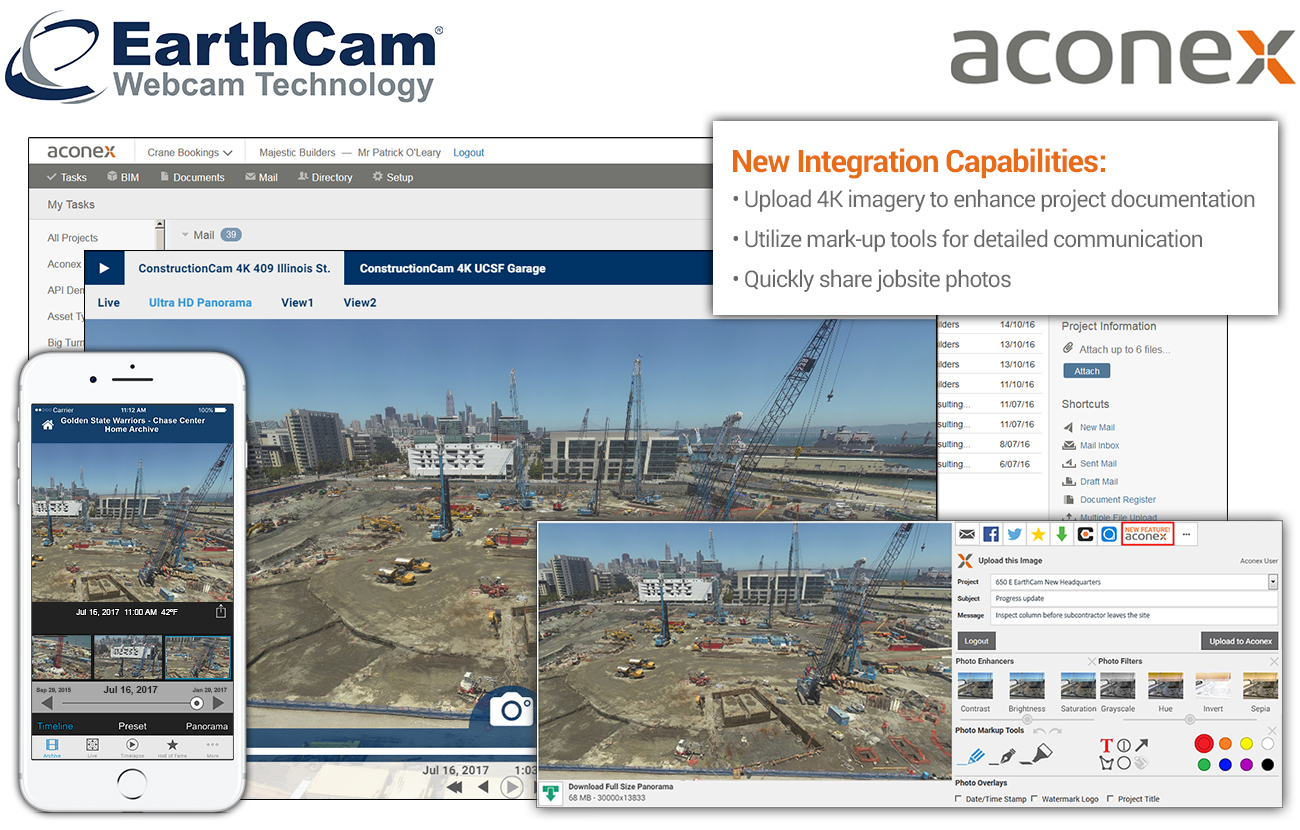This screenshot has height=830, width=1300.
Task: Pick the blue color swatch
Action: 1225,765
